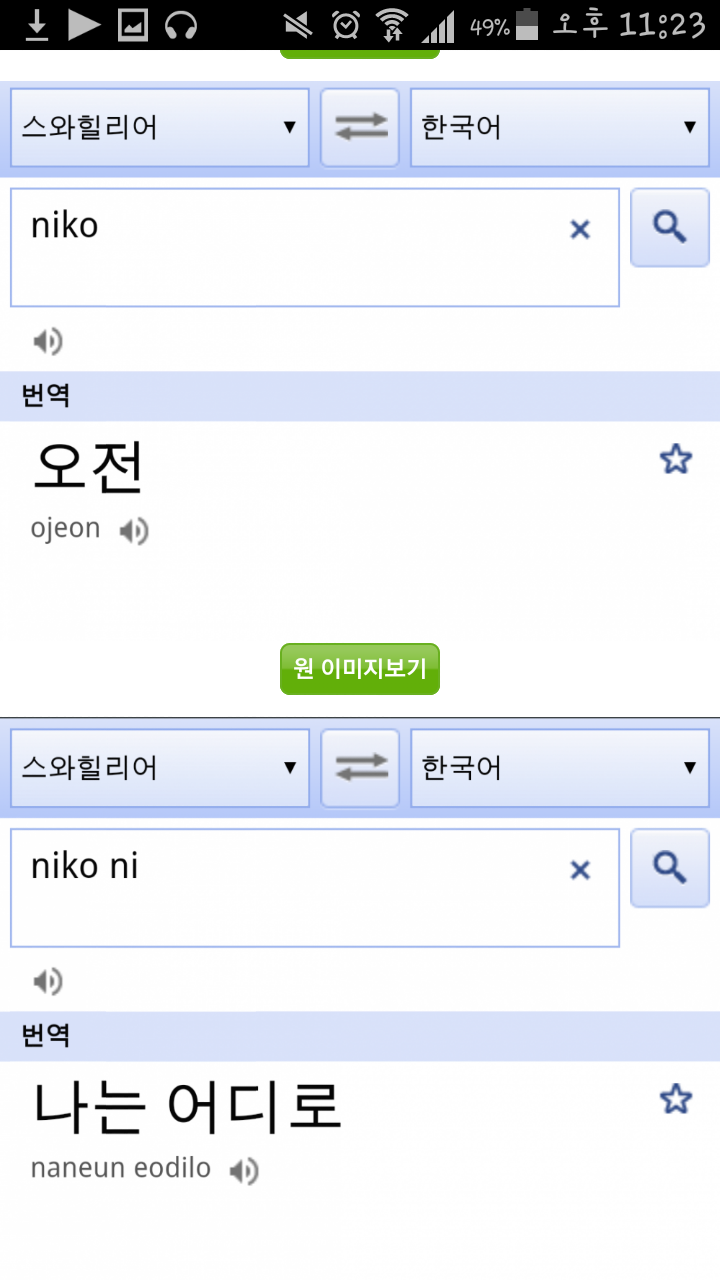This screenshot has width=720, height=1280.
Task: Focus the input field containing 'niko ni'
Action: click(x=315, y=887)
